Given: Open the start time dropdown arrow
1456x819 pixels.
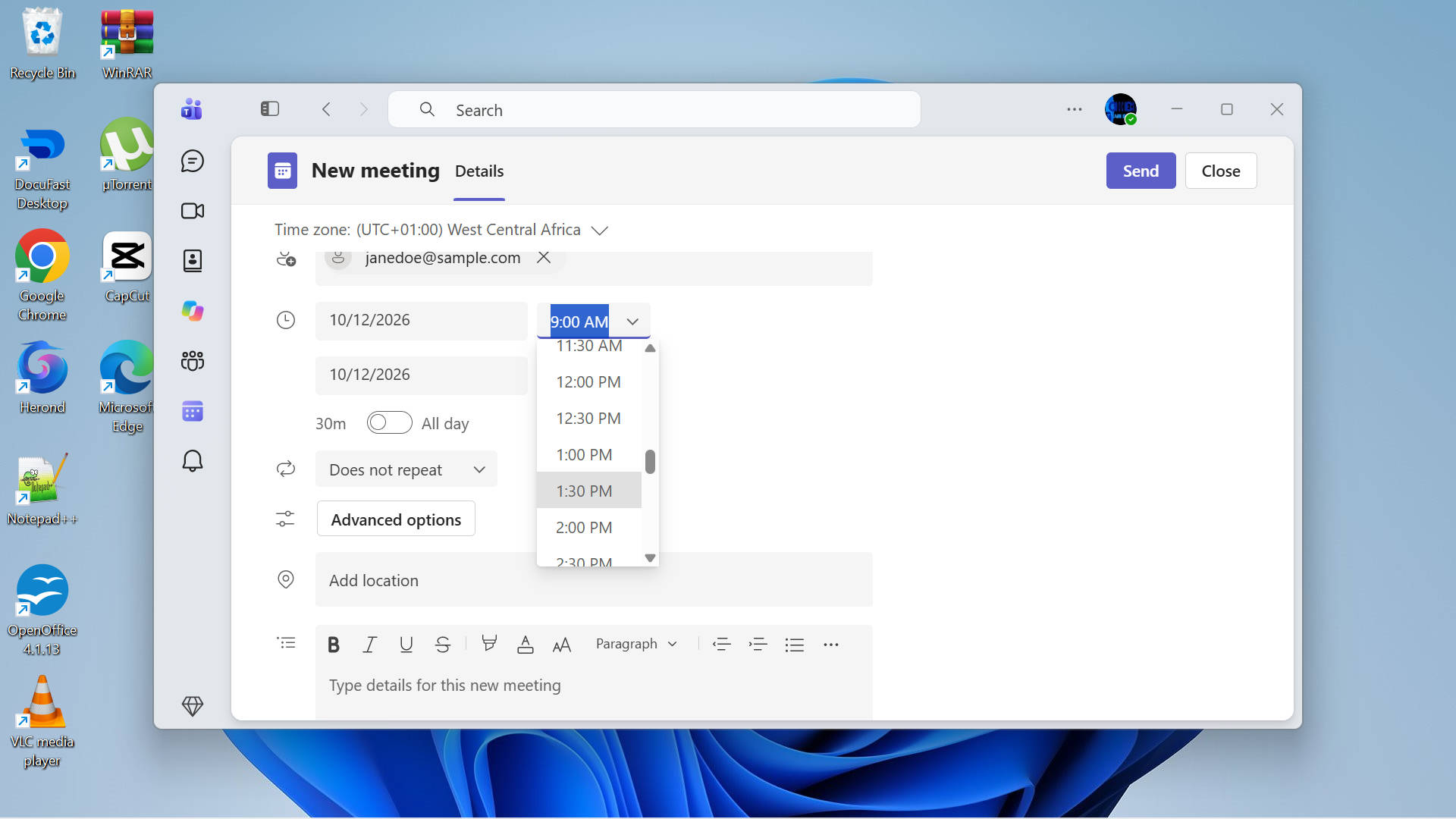Looking at the screenshot, I should (x=632, y=322).
